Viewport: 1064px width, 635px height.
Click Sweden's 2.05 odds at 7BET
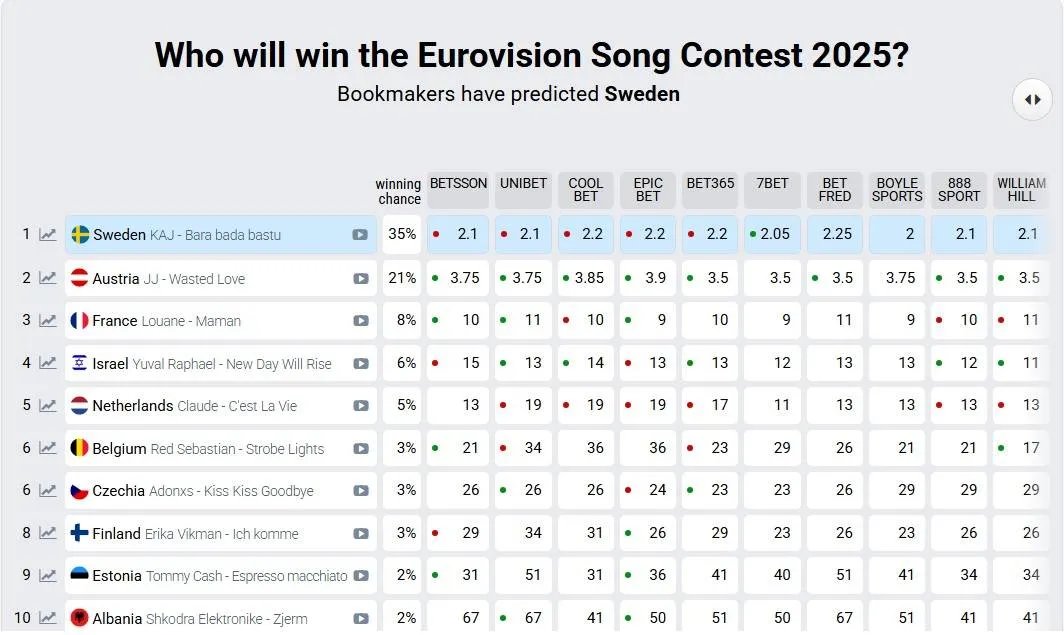click(772, 234)
